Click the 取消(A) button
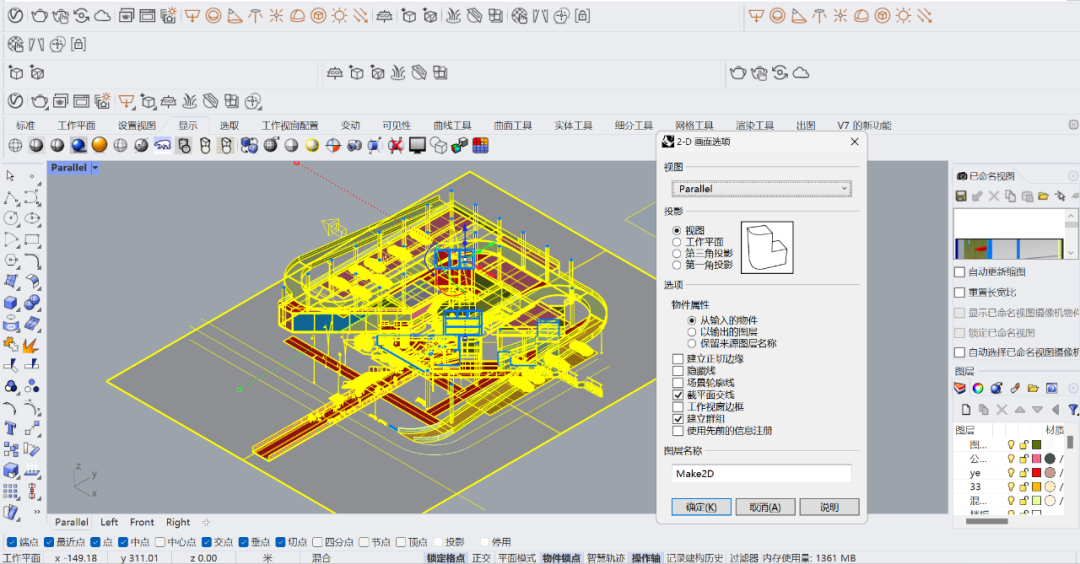1080x564 pixels. 765,507
